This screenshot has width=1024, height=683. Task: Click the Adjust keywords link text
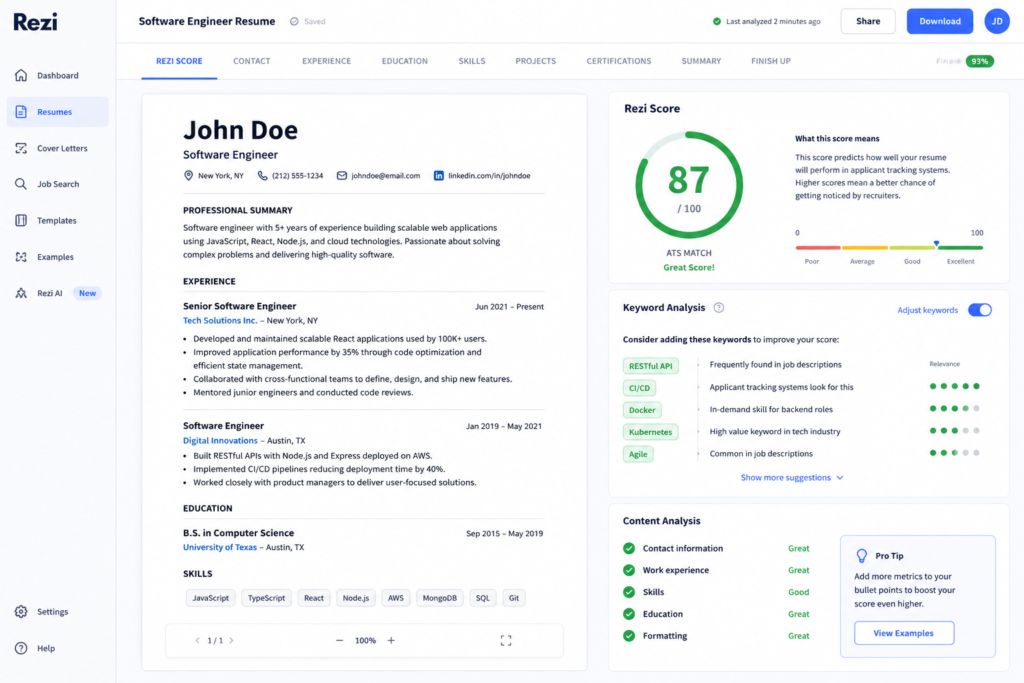point(927,310)
